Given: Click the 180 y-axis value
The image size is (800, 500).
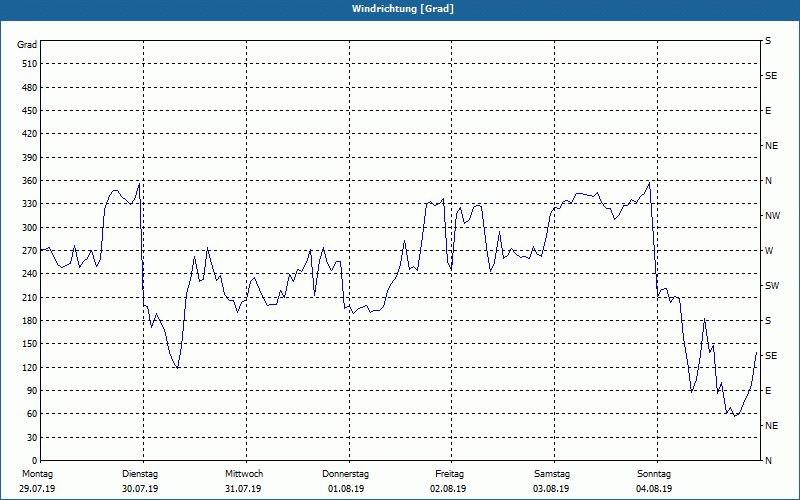Looking at the screenshot, I should (30, 321).
